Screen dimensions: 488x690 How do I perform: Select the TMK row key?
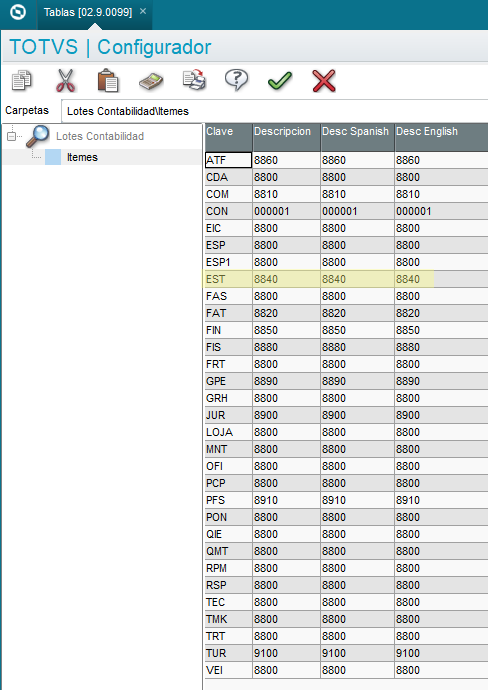(228, 619)
